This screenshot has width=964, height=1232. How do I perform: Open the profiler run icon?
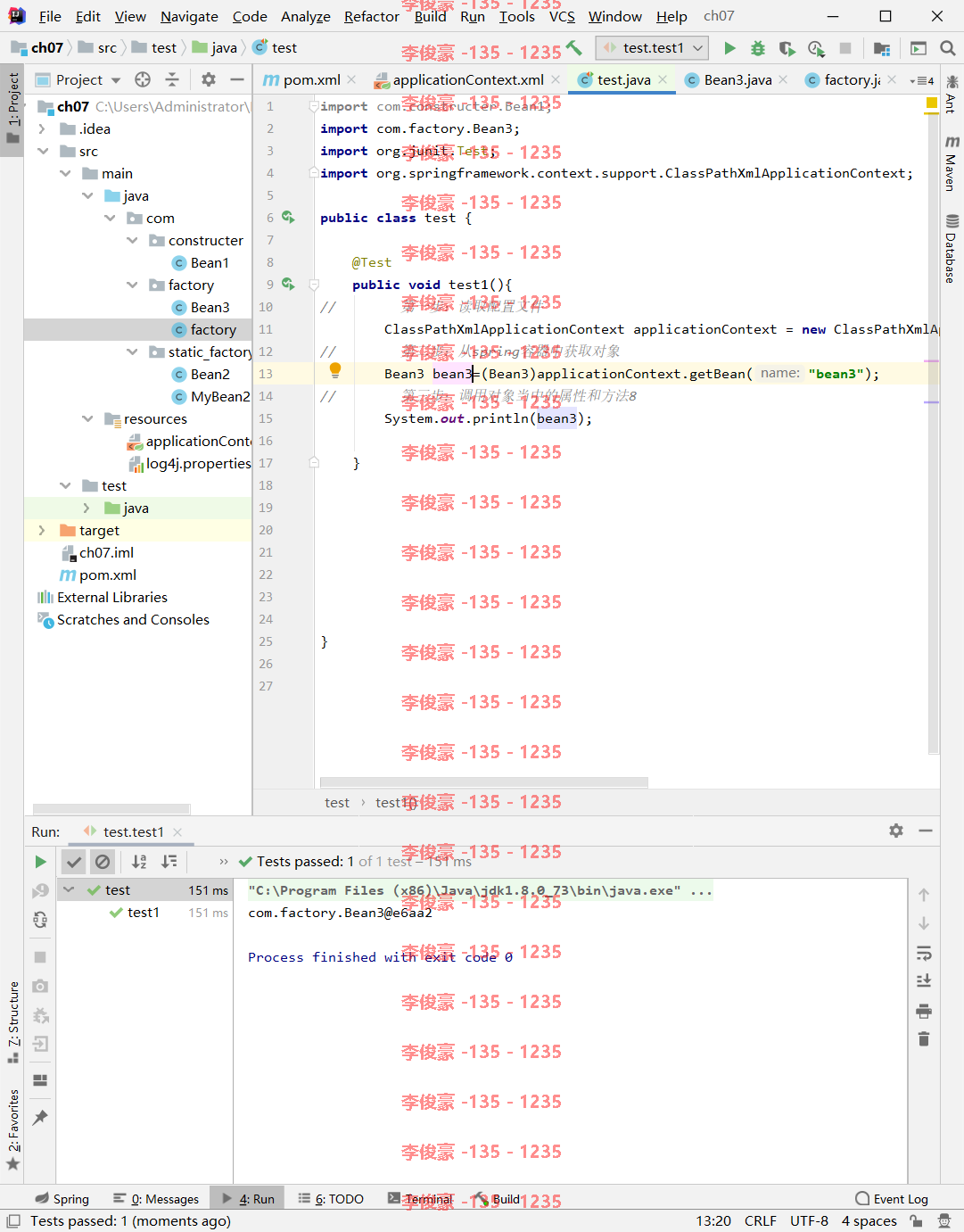click(815, 48)
